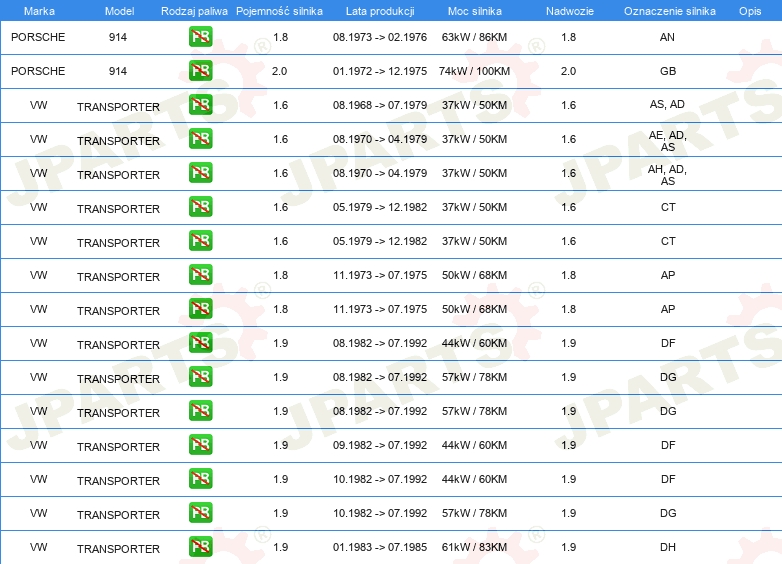Click the fuel icon in the 10.1982 DF row
The image size is (782, 564).
coord(200,478)
